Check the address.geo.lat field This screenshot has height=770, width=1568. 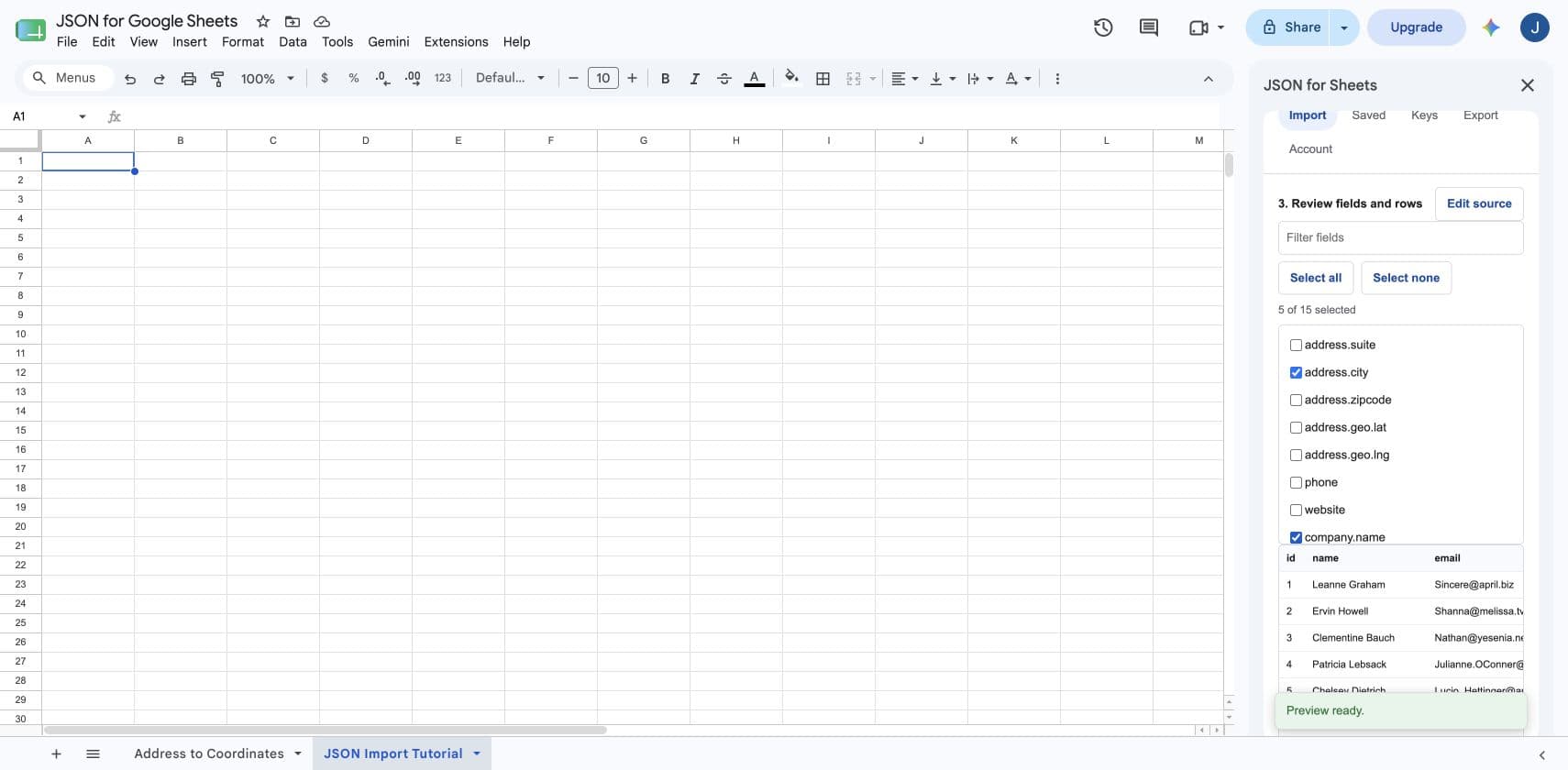point(1296,428)
